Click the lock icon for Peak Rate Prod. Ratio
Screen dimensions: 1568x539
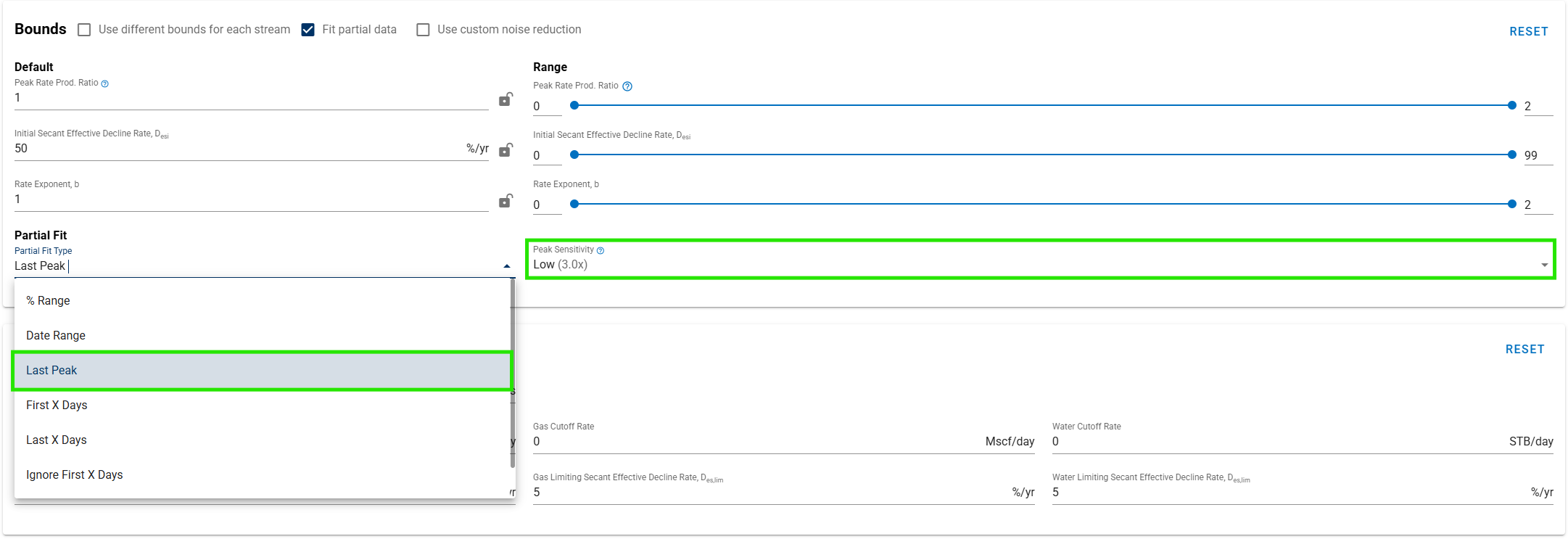coord(506,99)
